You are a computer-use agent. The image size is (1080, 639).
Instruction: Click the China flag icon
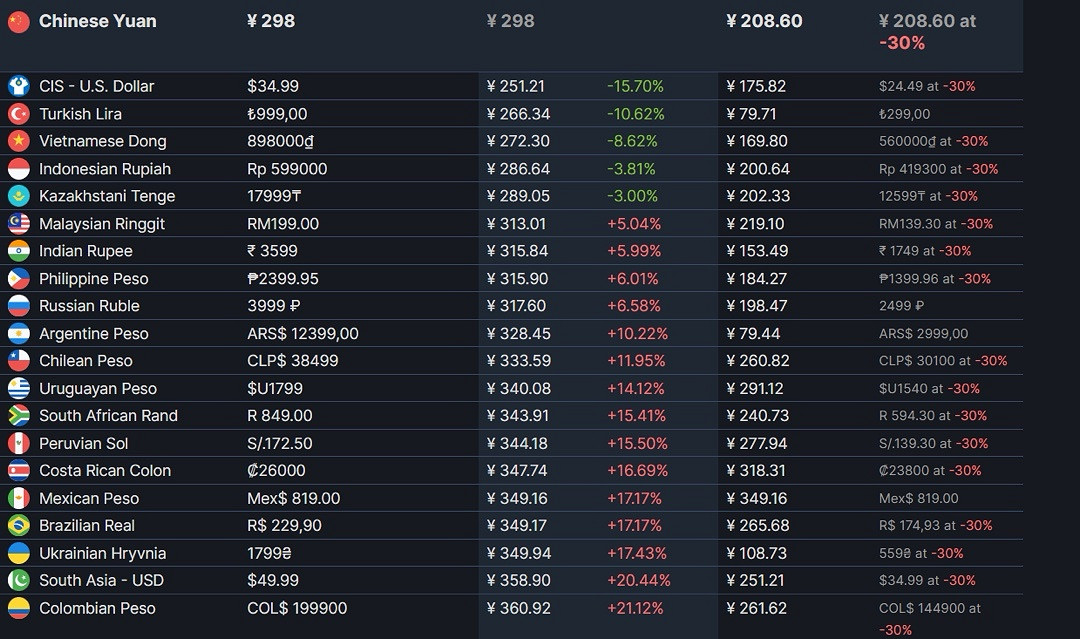pos(18,22)
